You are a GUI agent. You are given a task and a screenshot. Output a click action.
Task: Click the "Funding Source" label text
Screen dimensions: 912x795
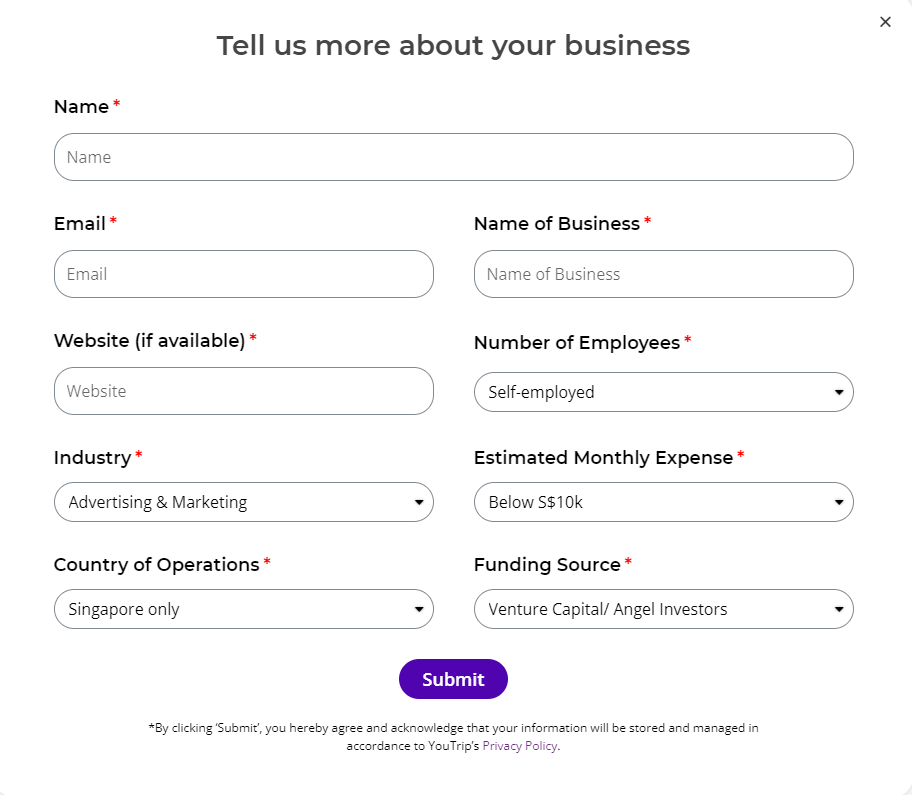point(547,564)
